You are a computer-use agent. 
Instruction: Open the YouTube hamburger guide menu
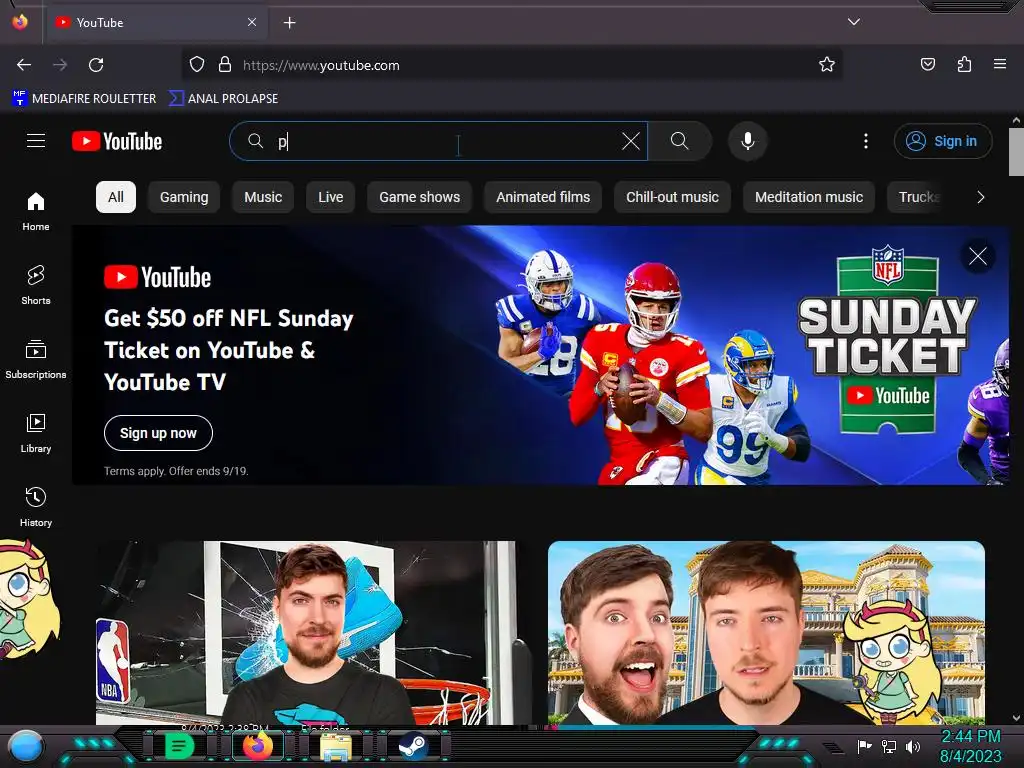coord(36,141)
